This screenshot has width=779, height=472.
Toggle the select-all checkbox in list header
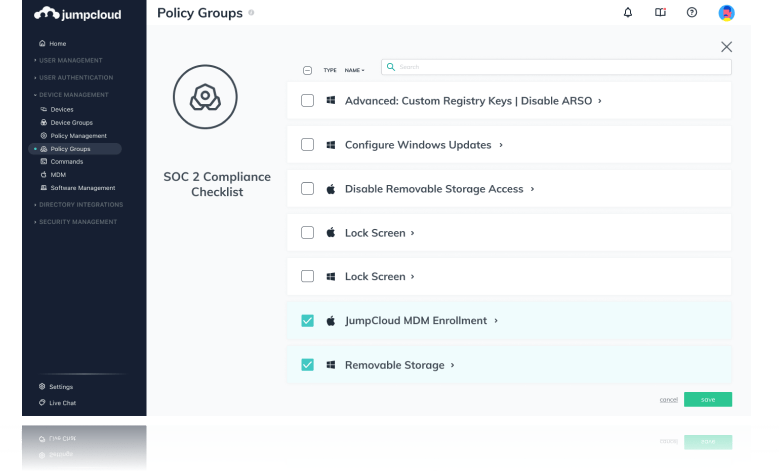(x=308, y=71)
